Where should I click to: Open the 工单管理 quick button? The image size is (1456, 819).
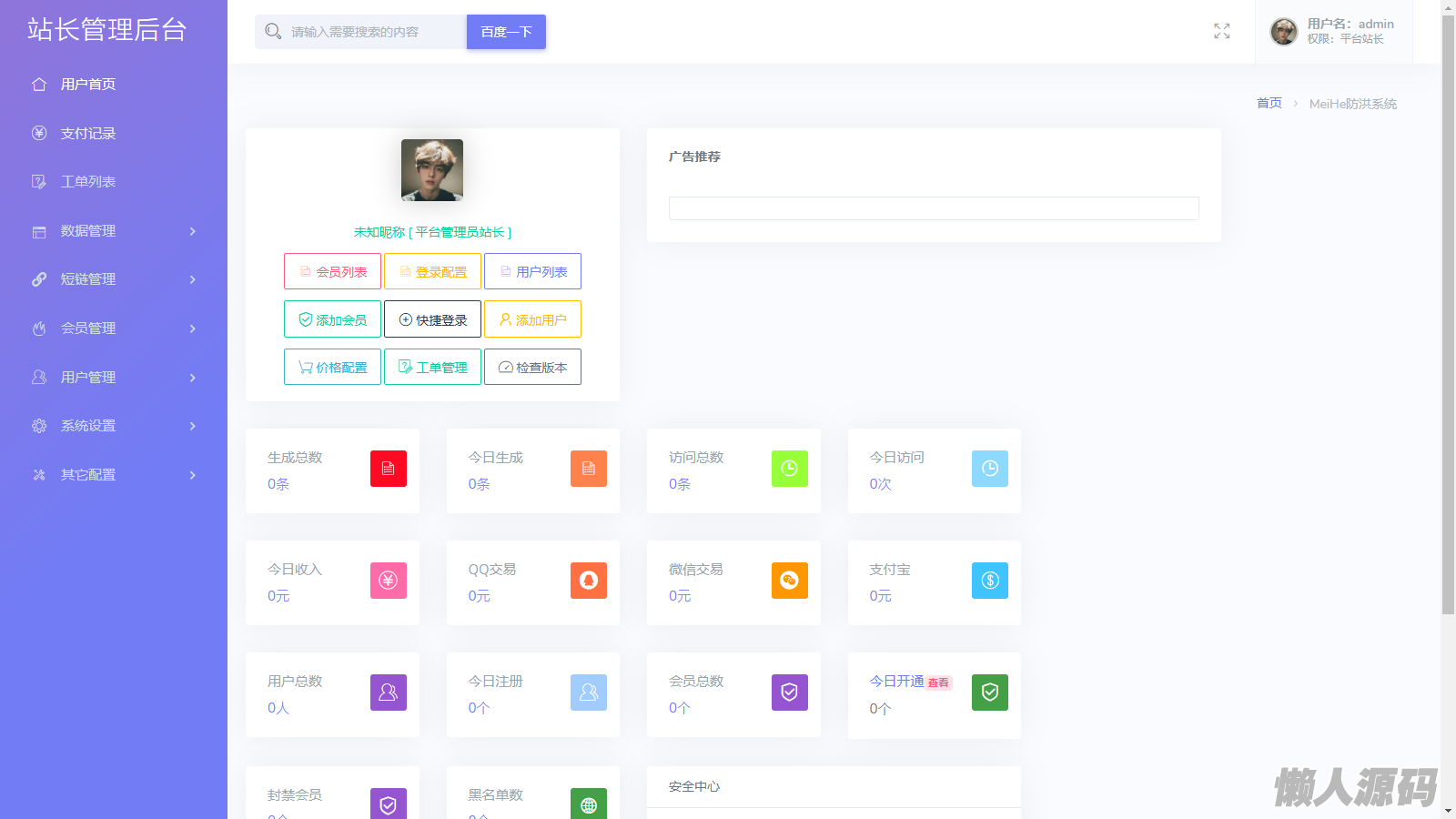click(432, 367)
